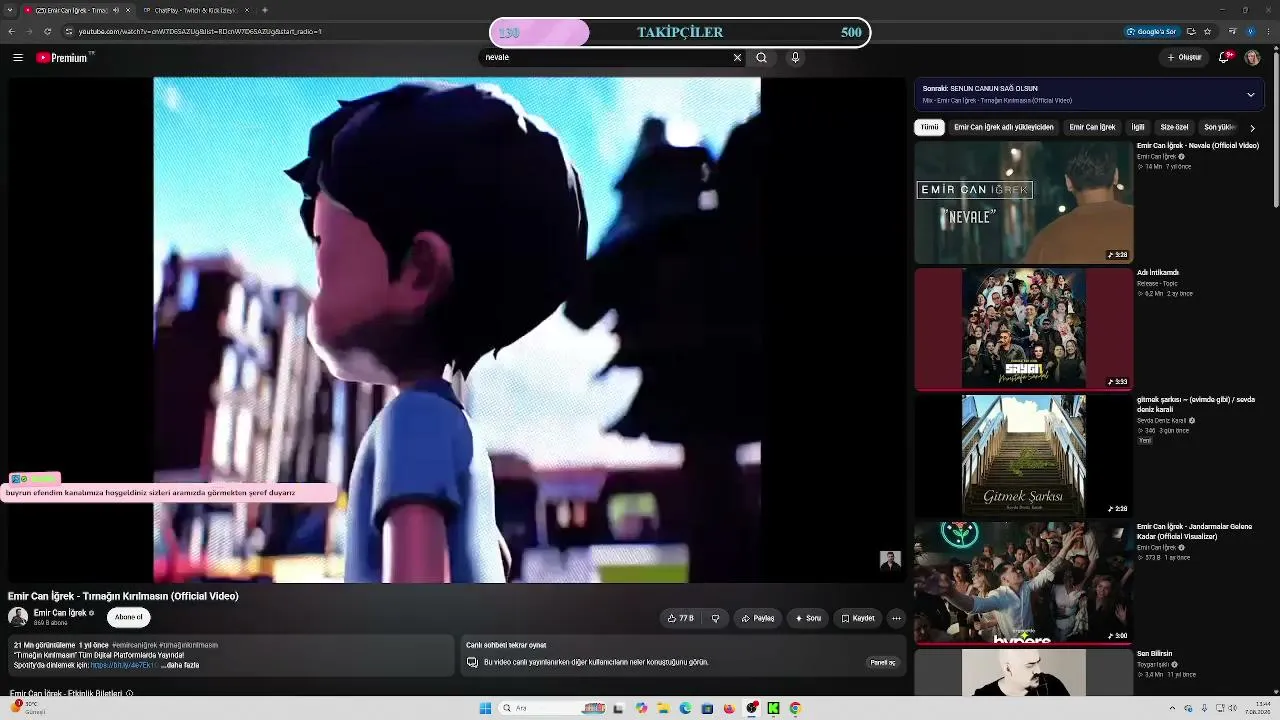
Task: Open the account avatar menu
Action: pos(1252,58)
